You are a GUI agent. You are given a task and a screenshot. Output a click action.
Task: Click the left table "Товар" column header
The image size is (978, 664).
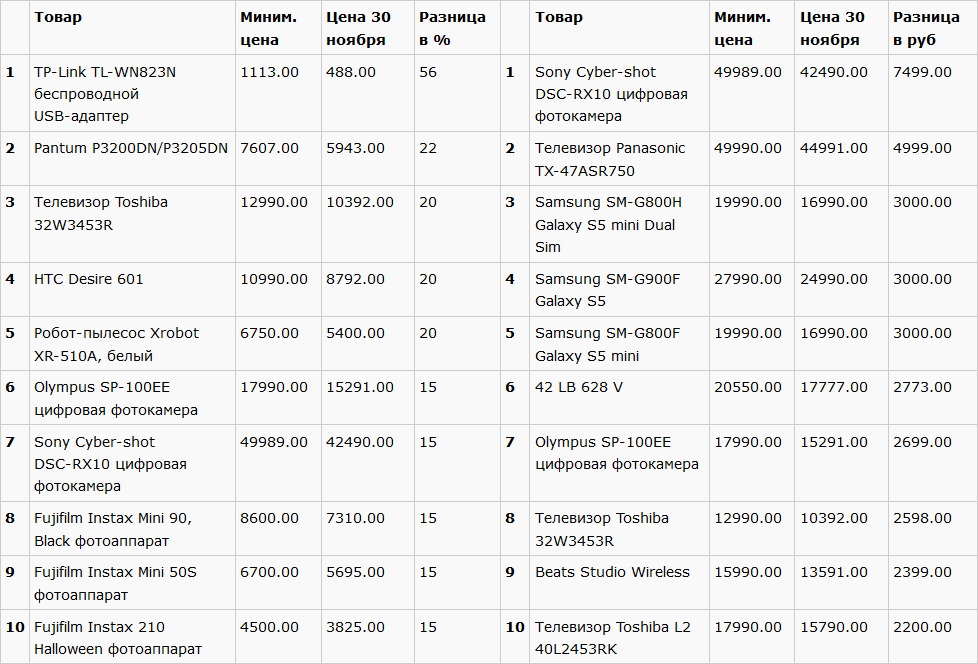[x=58, y=17]
